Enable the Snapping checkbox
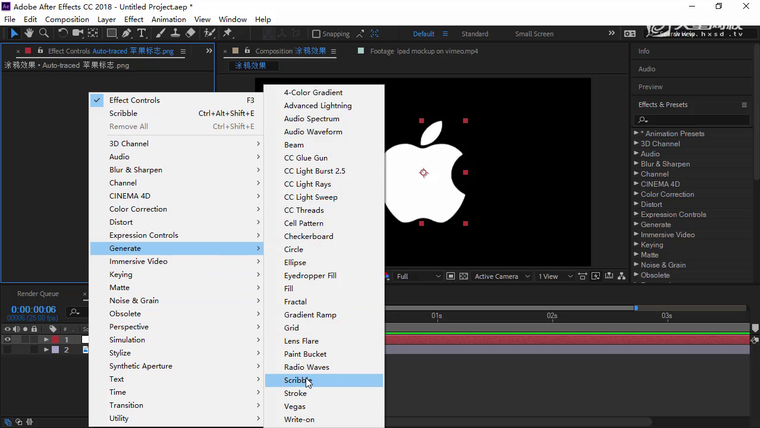The width and height of the screenshot is (760, 428). pyautogui.click(x=317, y=34)
